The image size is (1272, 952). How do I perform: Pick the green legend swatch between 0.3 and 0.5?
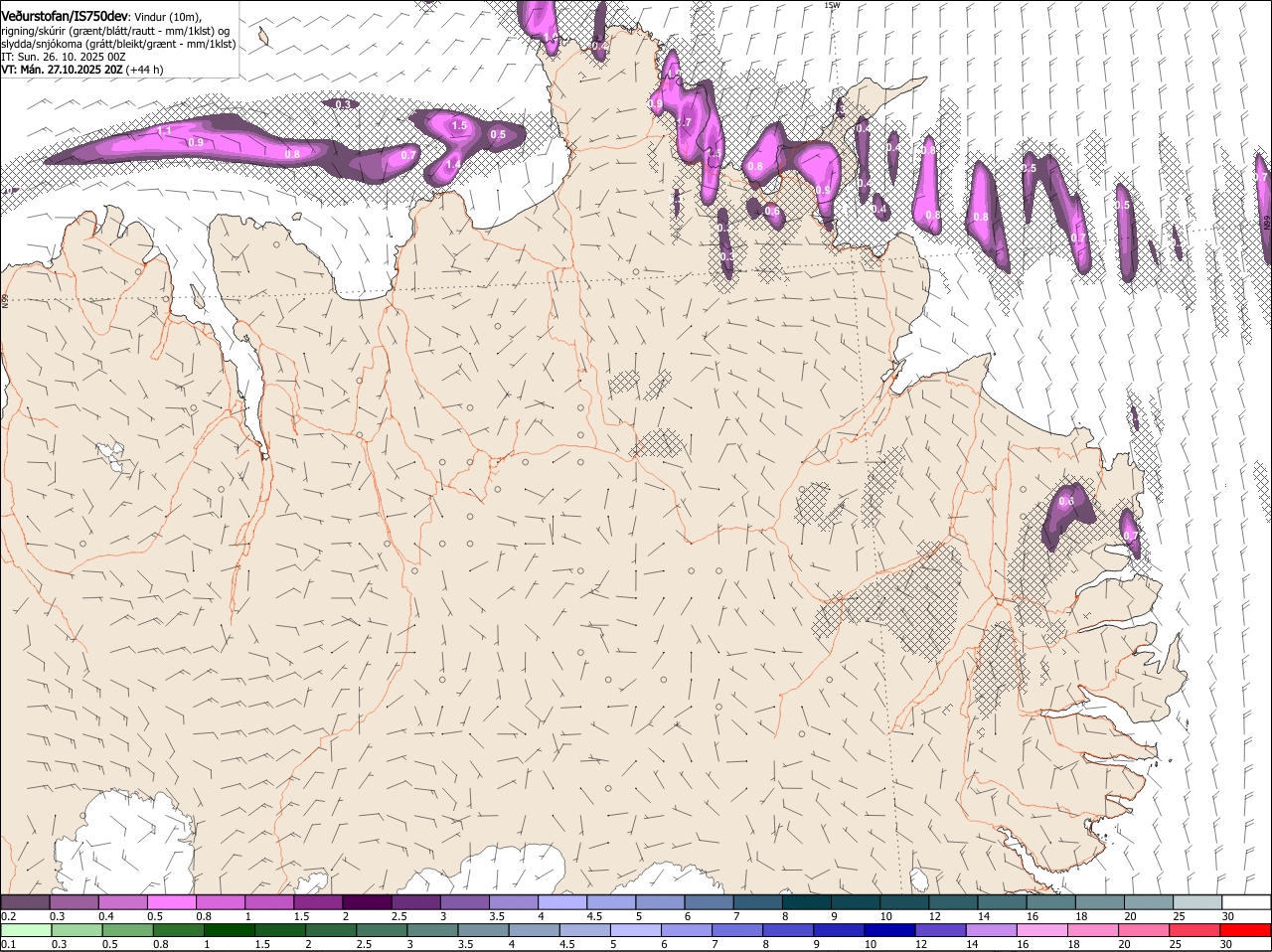(79, 930)
